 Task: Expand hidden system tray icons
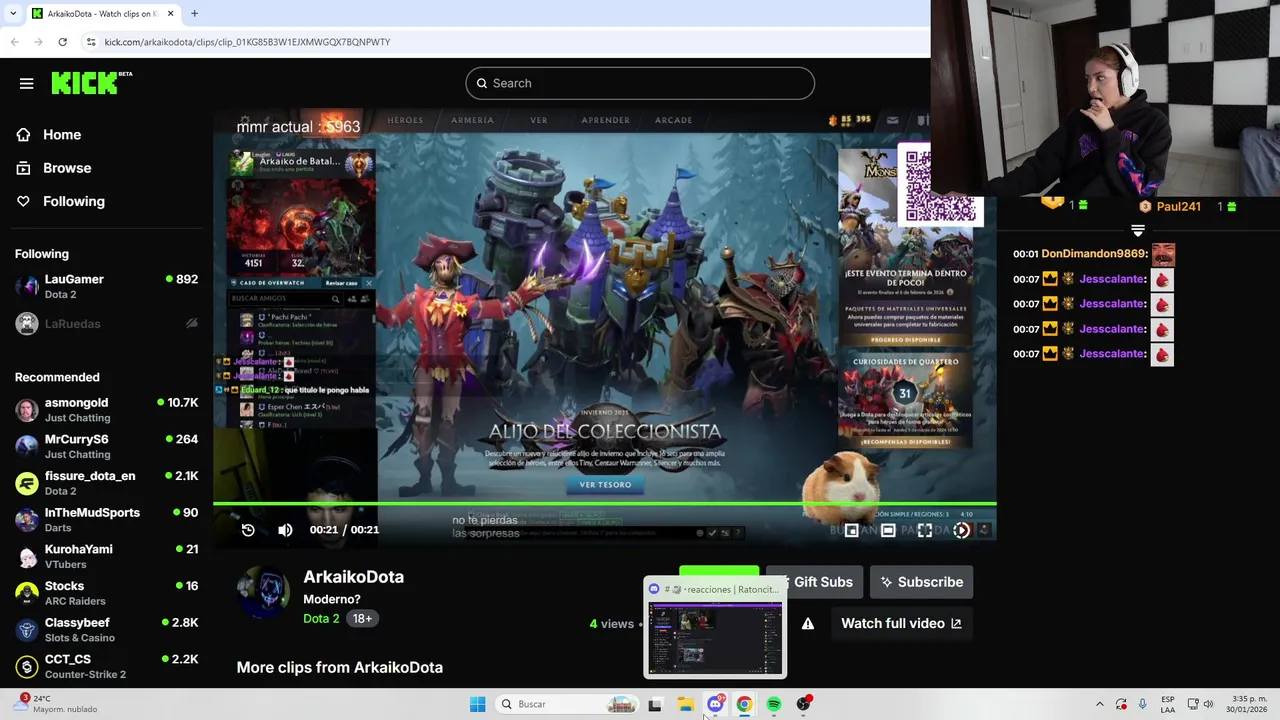(x=1099, y=704)
